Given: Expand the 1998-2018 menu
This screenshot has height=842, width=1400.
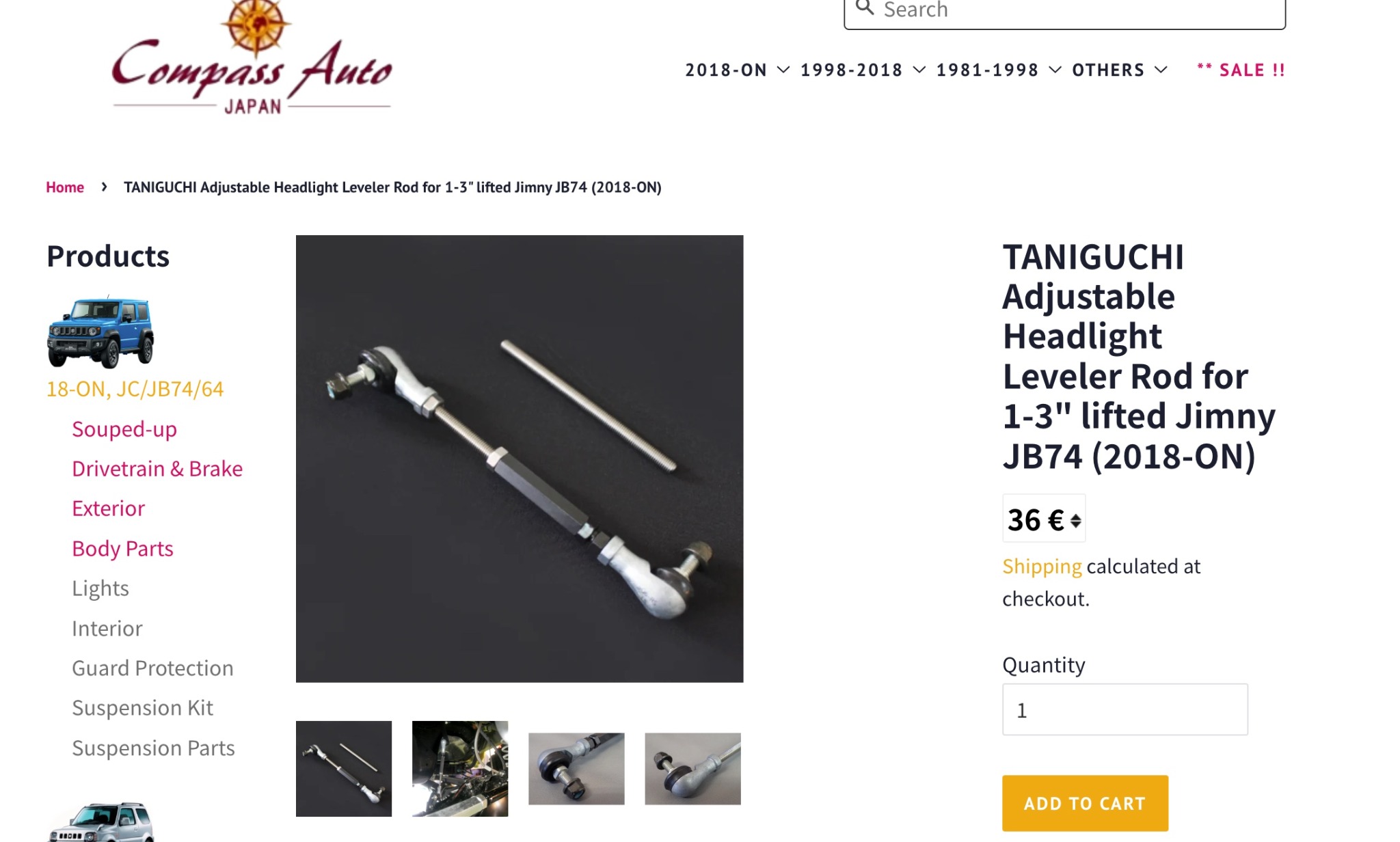Looking at the screenshot, I should [863, 70].
